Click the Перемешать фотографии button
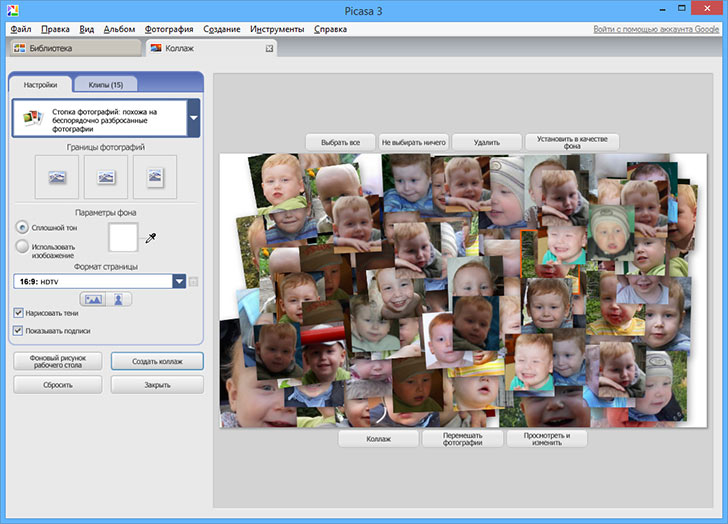Image resolution: width=728 pixels, height=524 pixels. [462, 439]
